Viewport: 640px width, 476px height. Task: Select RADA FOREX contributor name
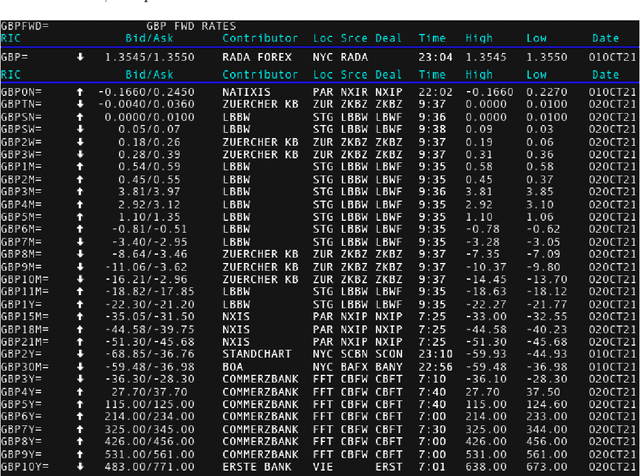pyautogui.click(x=259, y=57)
